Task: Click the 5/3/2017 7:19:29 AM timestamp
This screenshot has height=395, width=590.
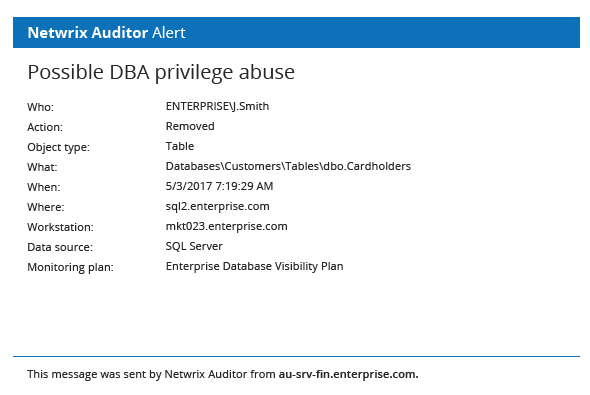Action: 219,186
